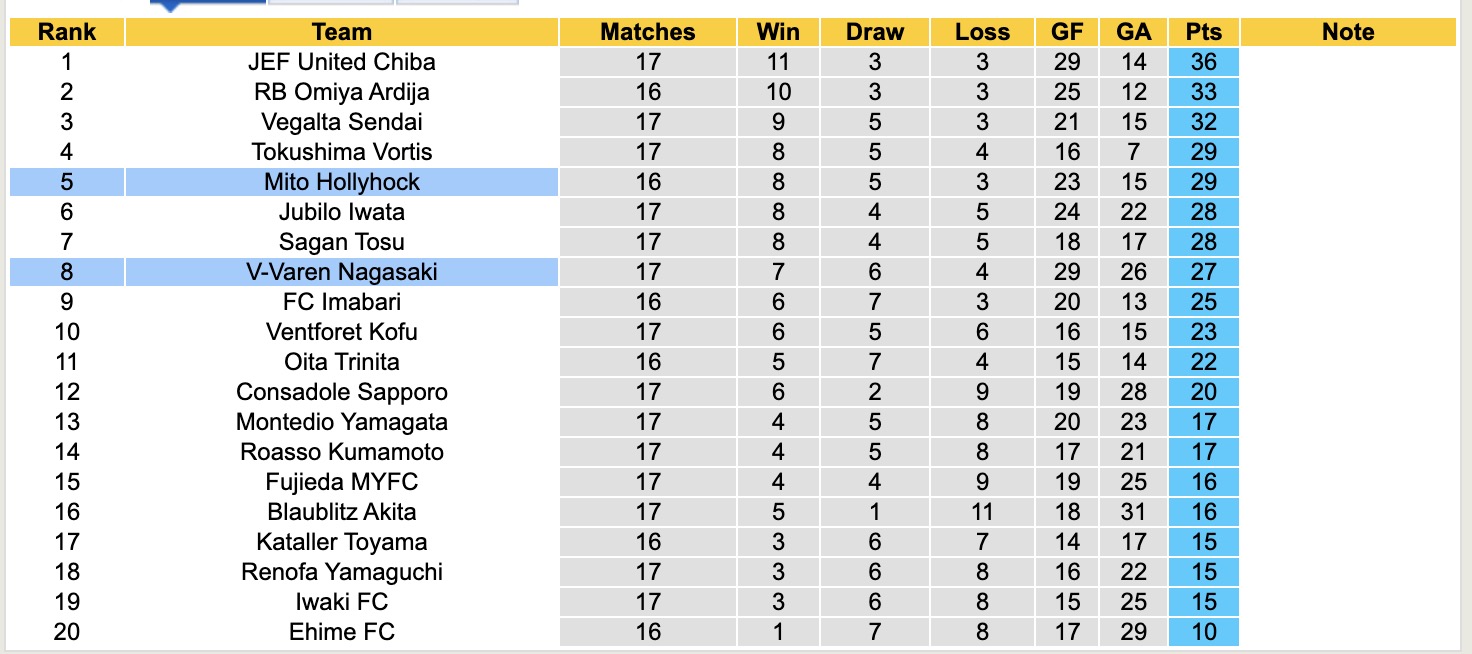The width and height of the screenshot is (1472, 654).
Task: Click the Draw column header
Action: coord(874,32)
